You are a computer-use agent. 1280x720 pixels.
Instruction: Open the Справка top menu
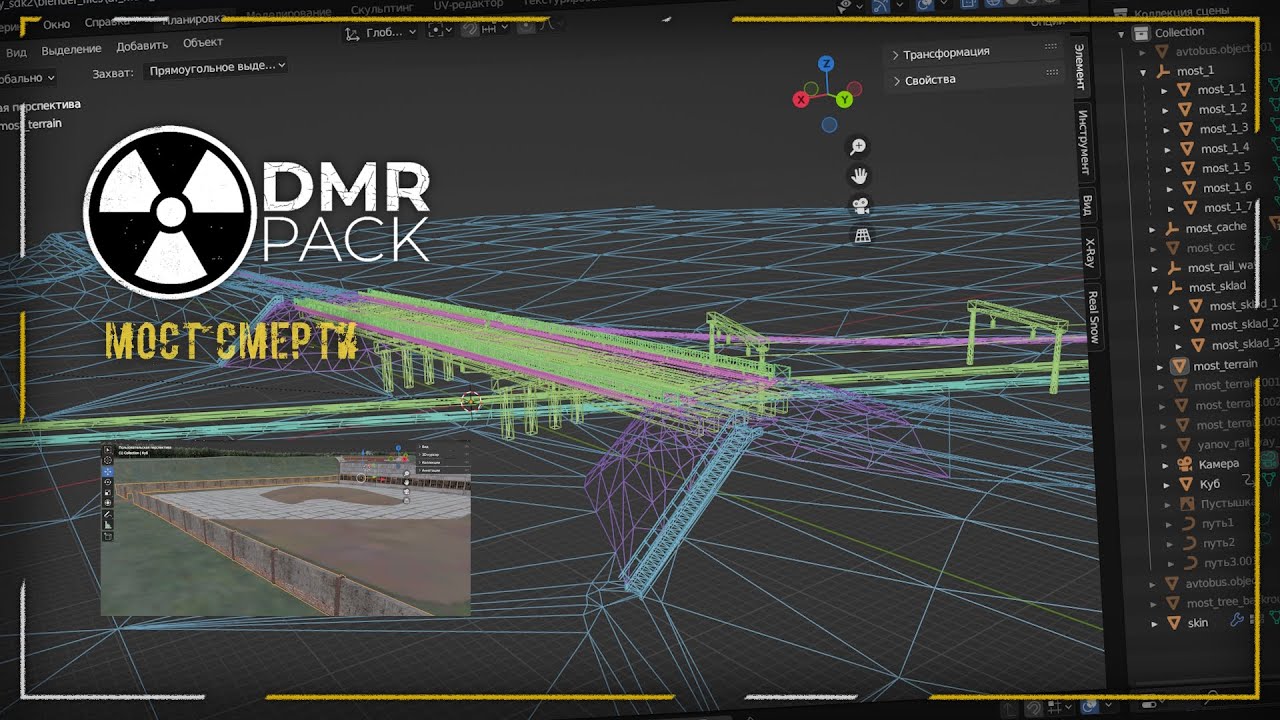pos(105,21)
